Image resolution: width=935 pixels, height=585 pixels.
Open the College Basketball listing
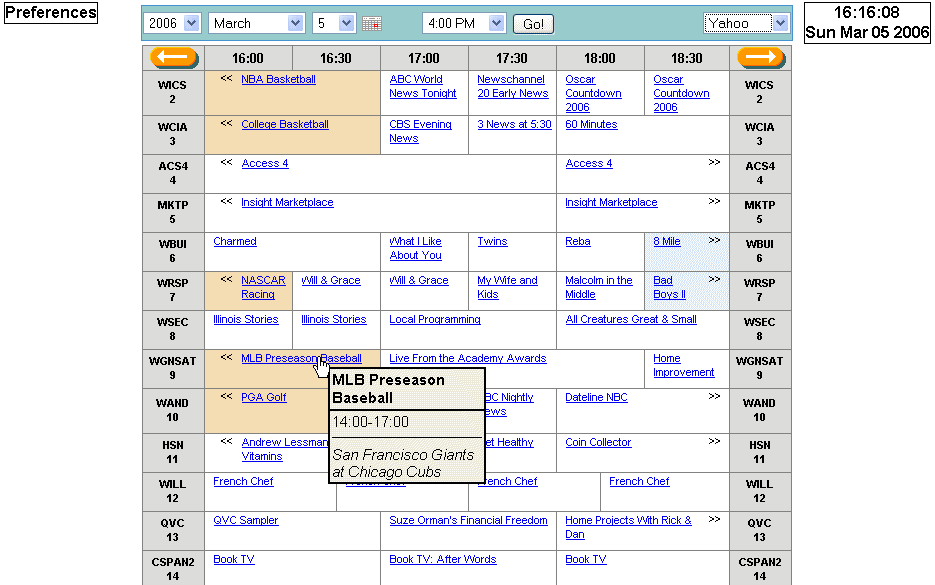pyautogui.click(x=284, y=124)
